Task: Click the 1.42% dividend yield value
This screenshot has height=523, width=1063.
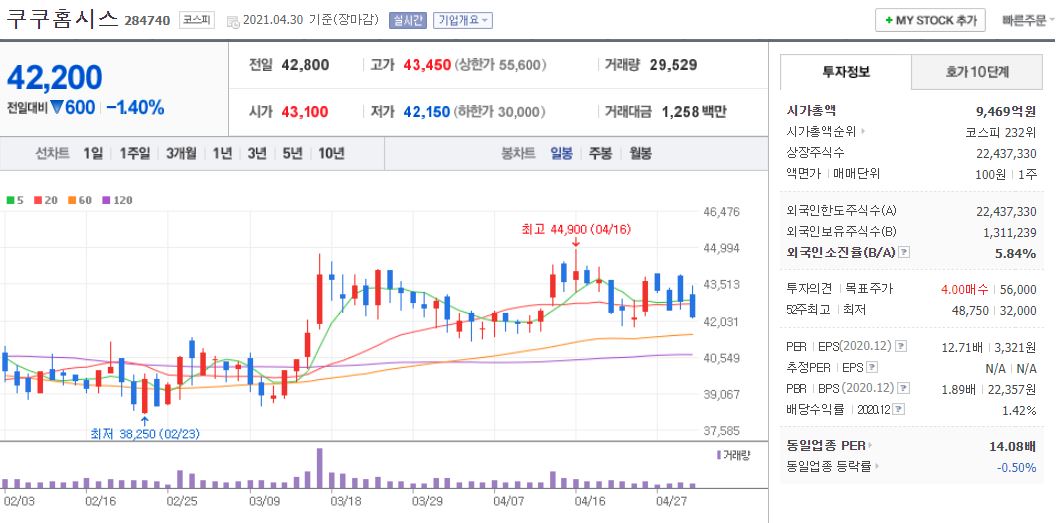Action: [x=1019, y=410]
